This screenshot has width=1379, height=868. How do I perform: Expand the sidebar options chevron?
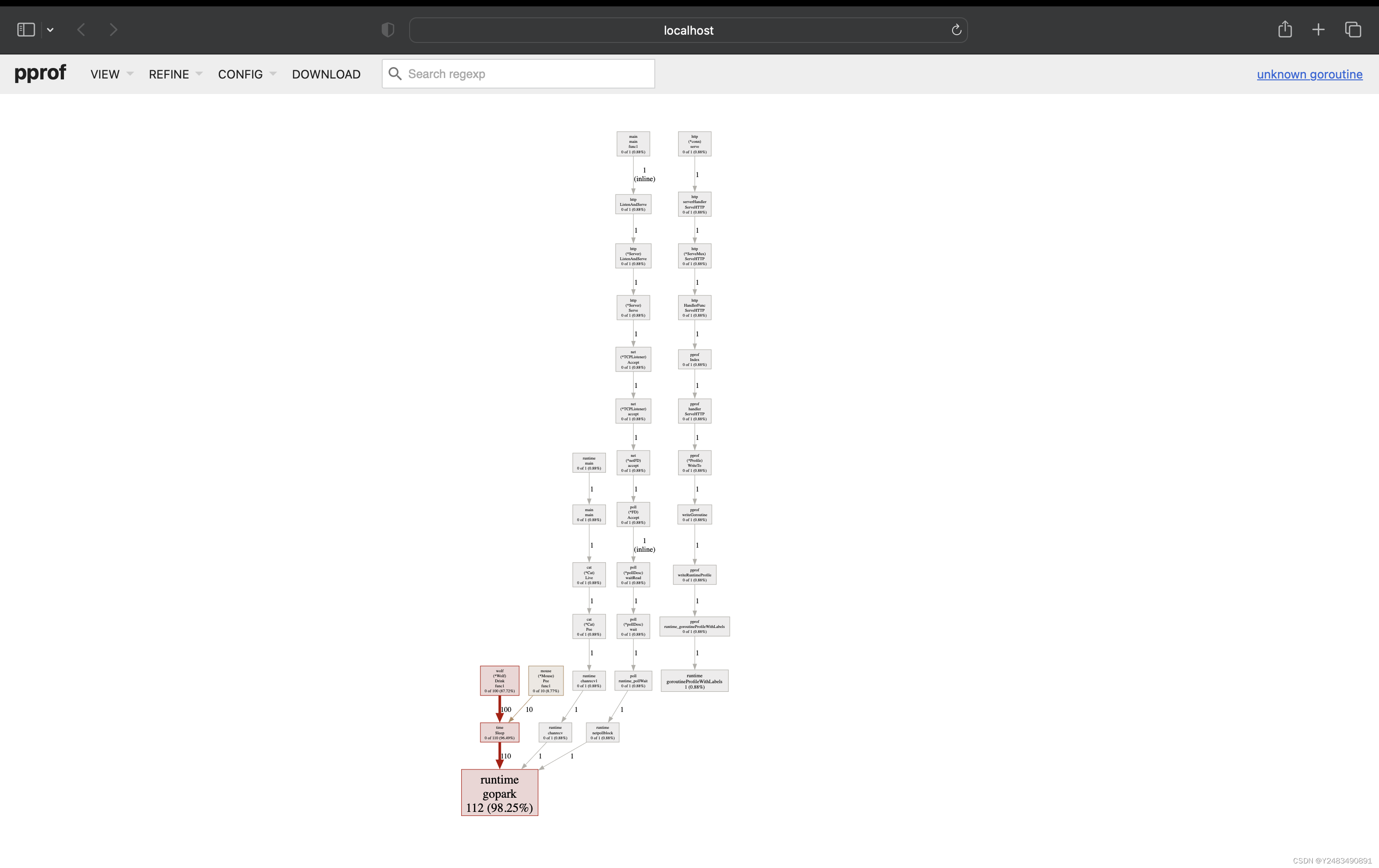50,30
